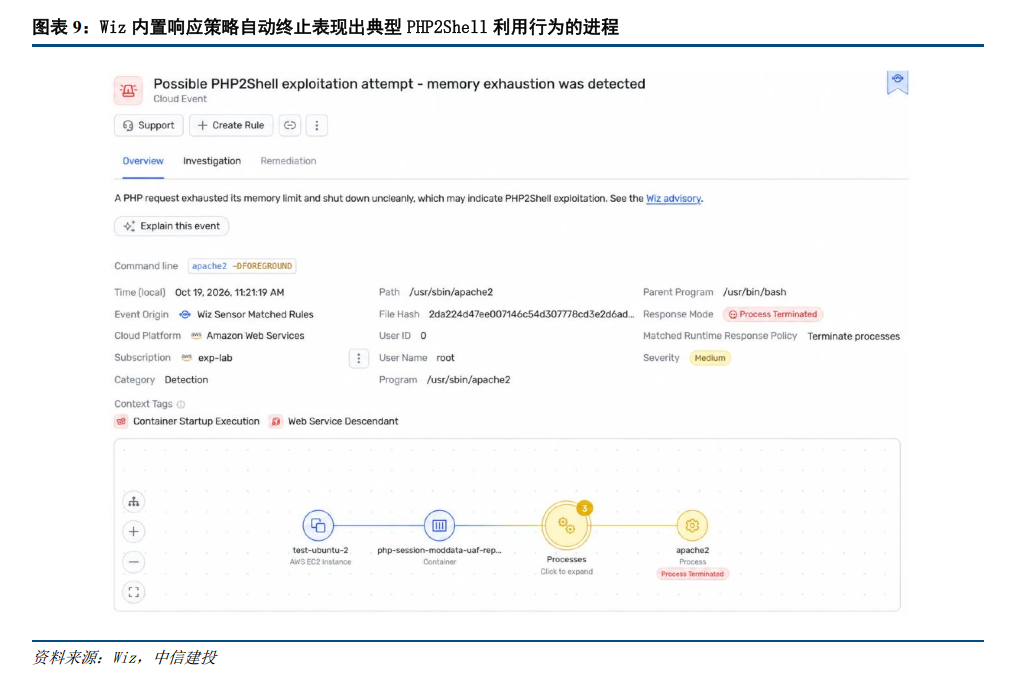Zoom in the graph with plus button

coord(134,532)
